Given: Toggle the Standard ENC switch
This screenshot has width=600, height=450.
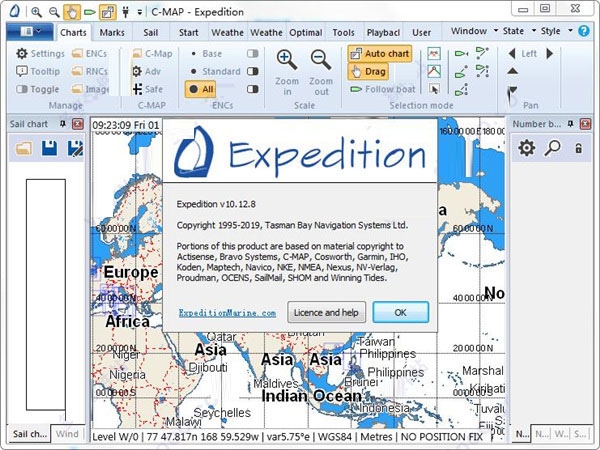Looking at the screenshot, I should pos(253,71).
